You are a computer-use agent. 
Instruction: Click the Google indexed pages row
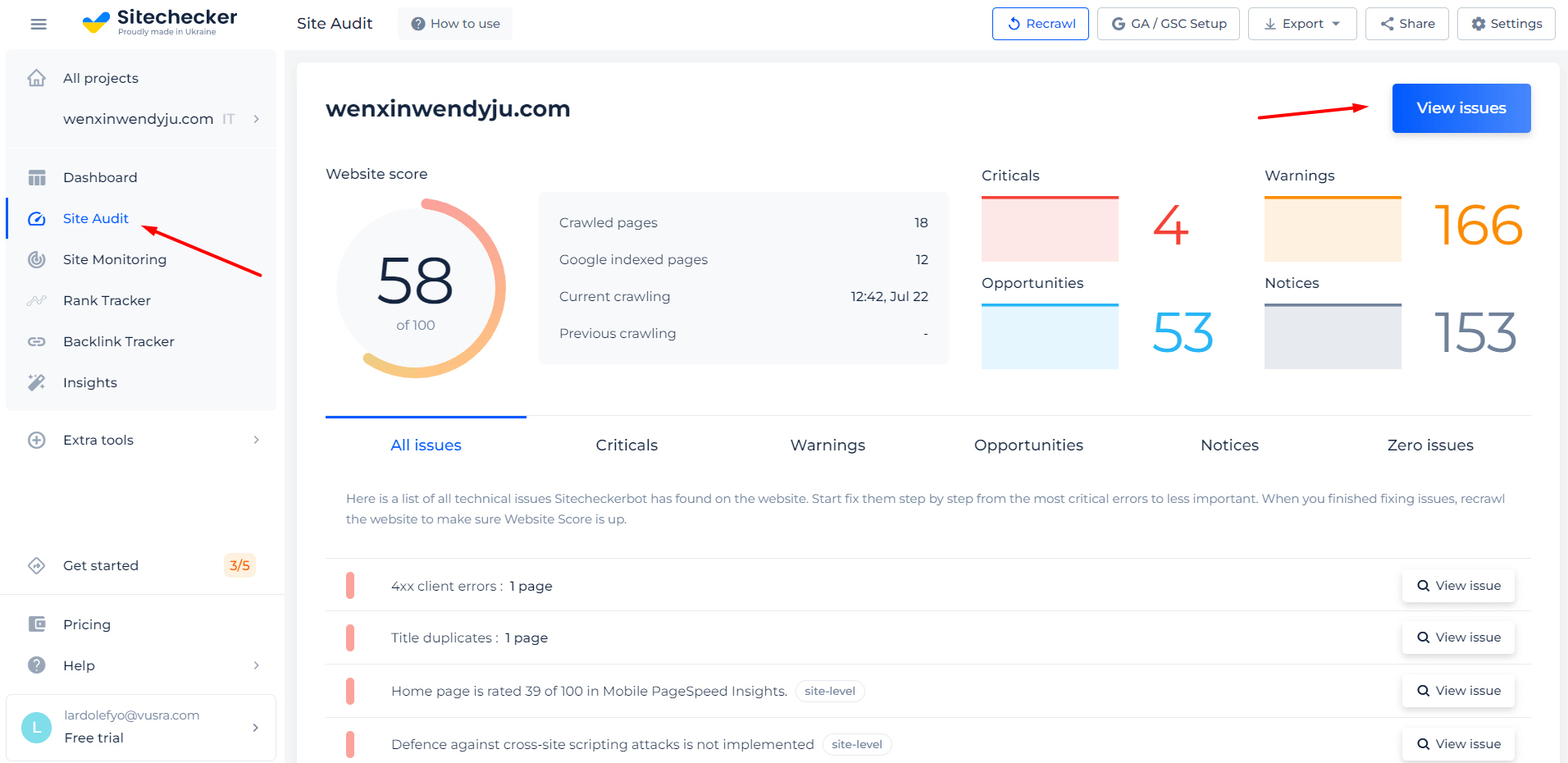tap(744, 259)
